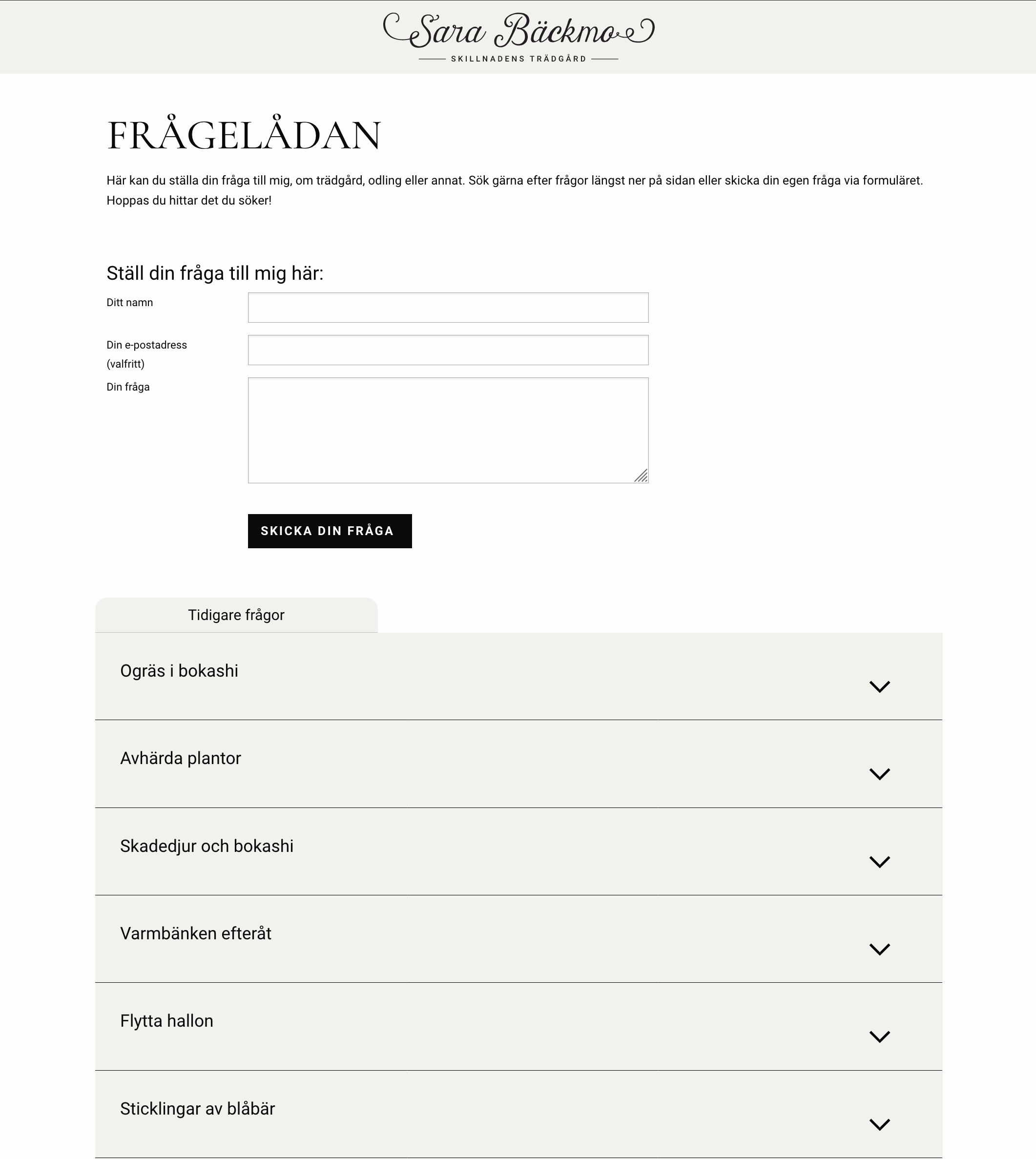Expand the Sticklingar av blåbär chevron
Viewport: 1036px width, 1159px height.
click(879, 1124)
